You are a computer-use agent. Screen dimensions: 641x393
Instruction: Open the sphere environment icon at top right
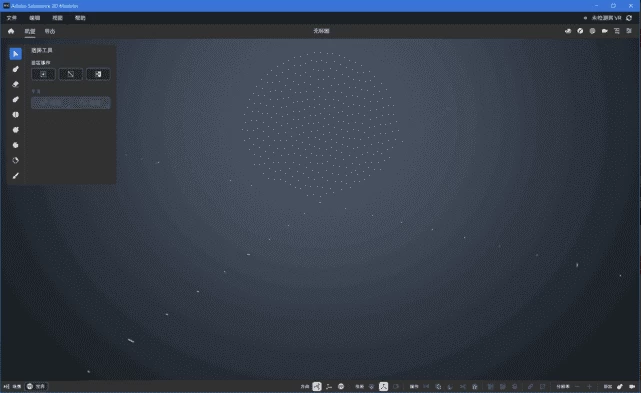tap(592, 31)
